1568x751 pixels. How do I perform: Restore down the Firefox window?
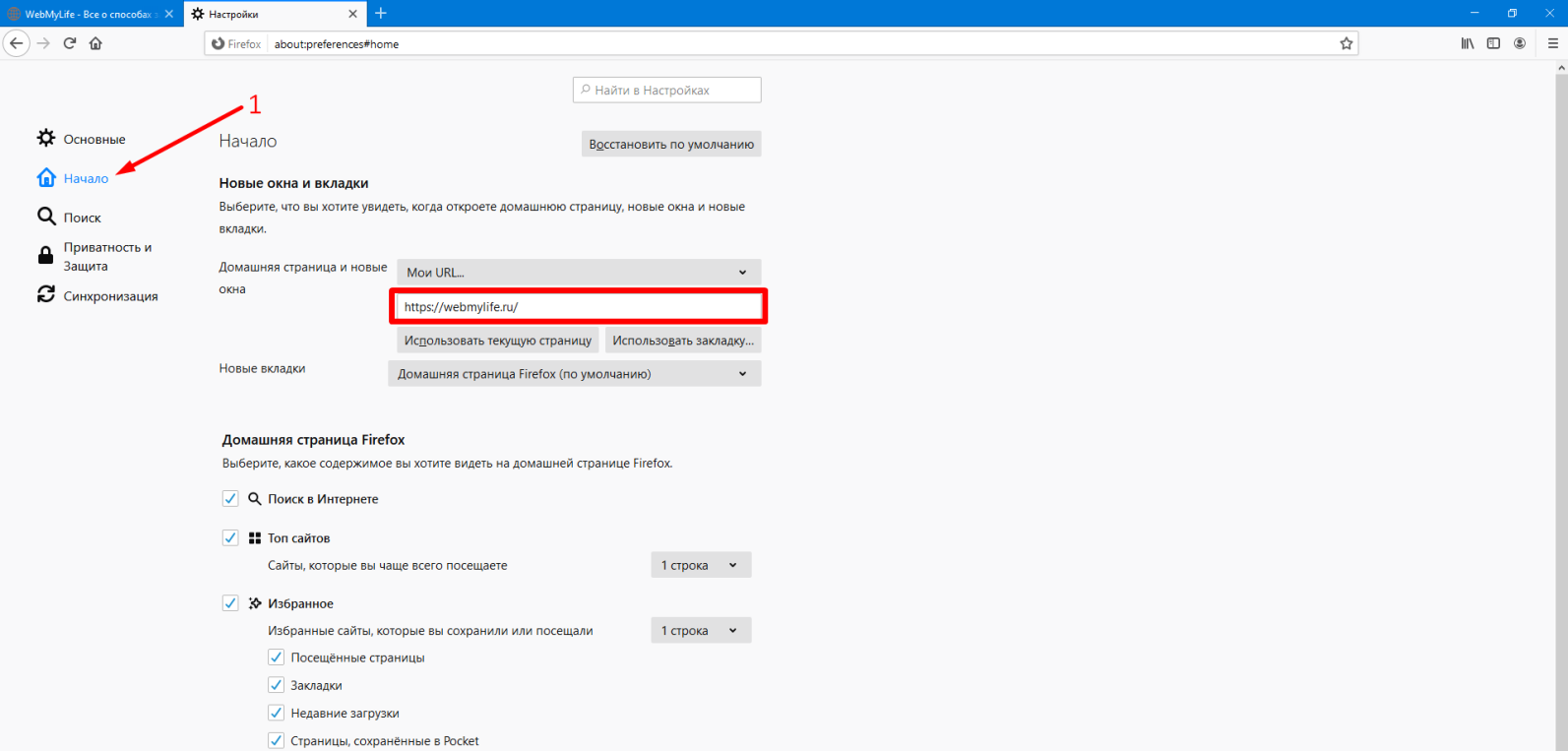point(1512,13)
